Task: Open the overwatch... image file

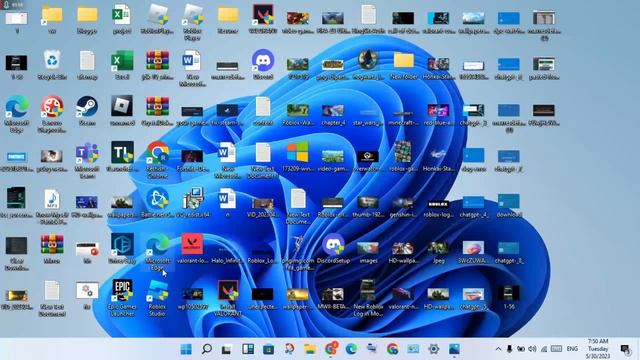Action: [368, 160]
